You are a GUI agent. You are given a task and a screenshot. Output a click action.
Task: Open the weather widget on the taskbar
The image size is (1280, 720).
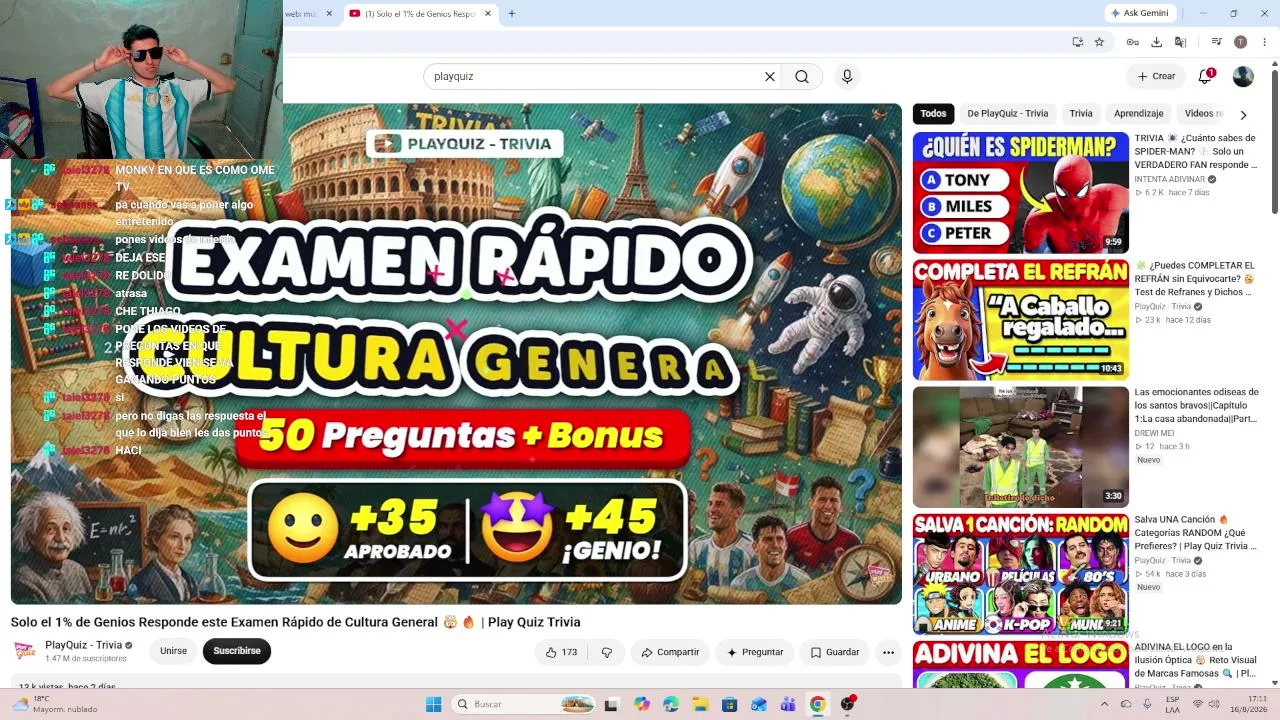pos(56,704)
